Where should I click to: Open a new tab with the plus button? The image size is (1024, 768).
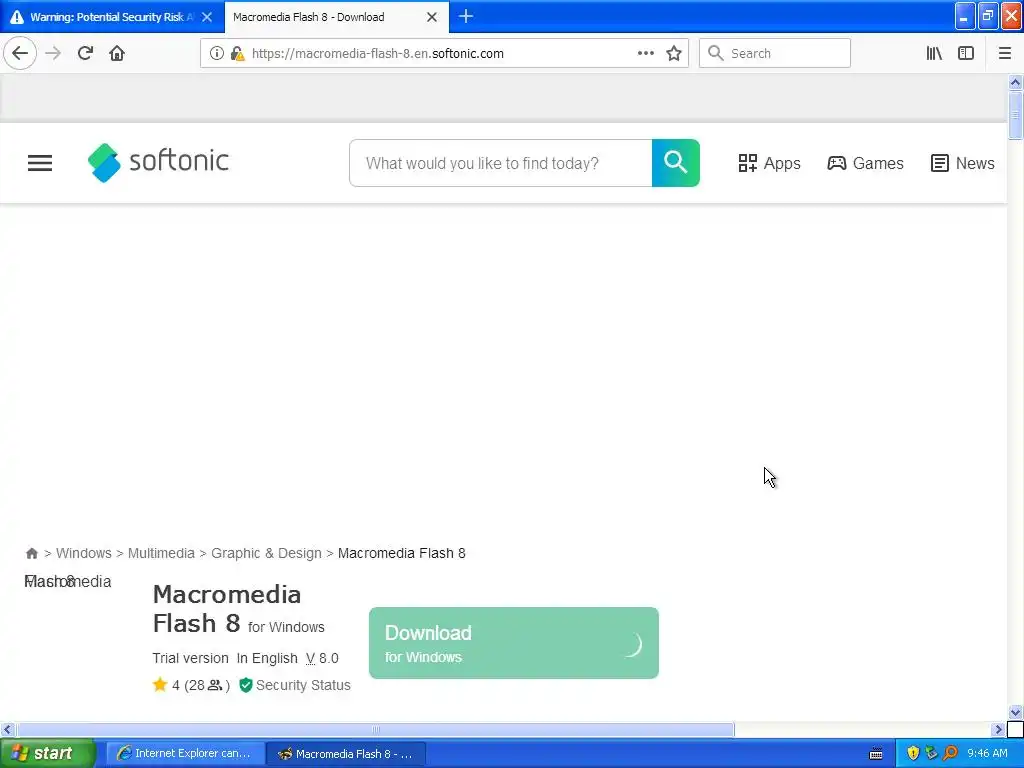coord(466,16)
